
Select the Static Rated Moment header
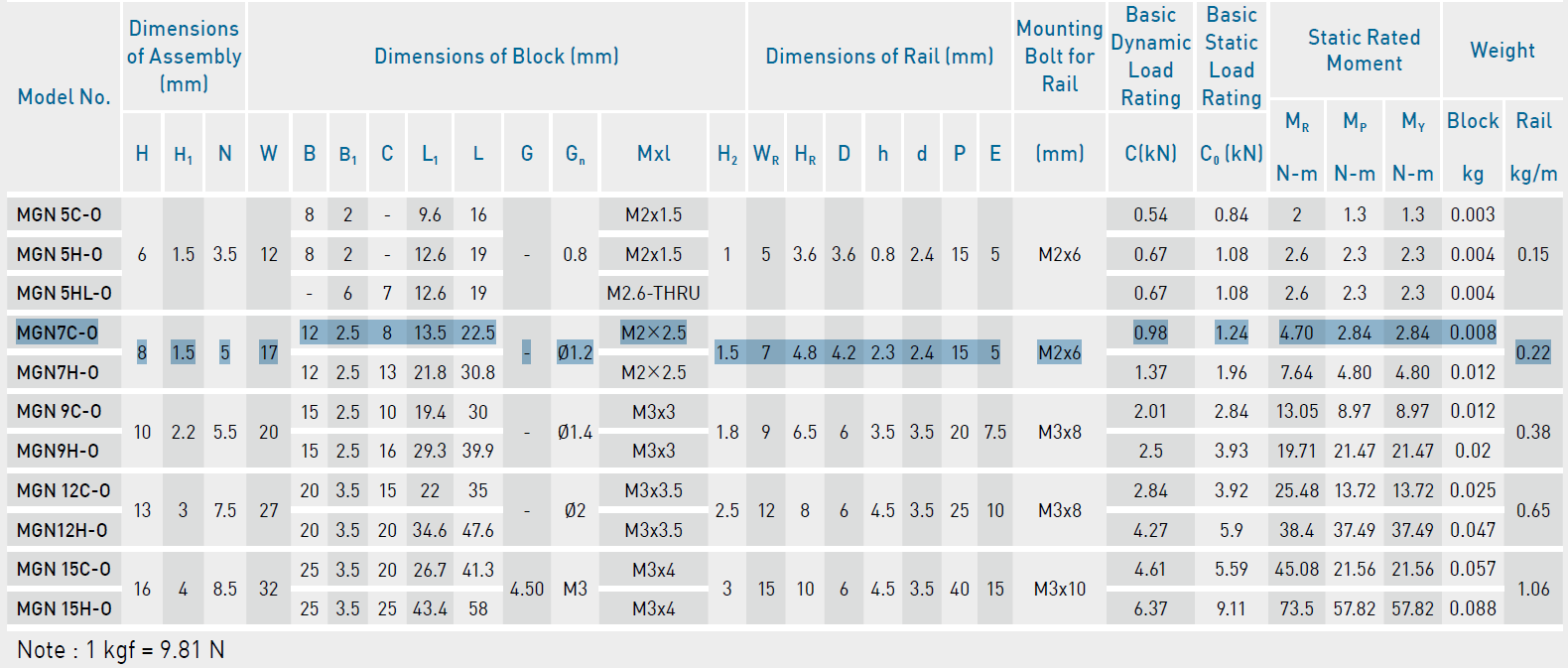[x=1364, y=51]
